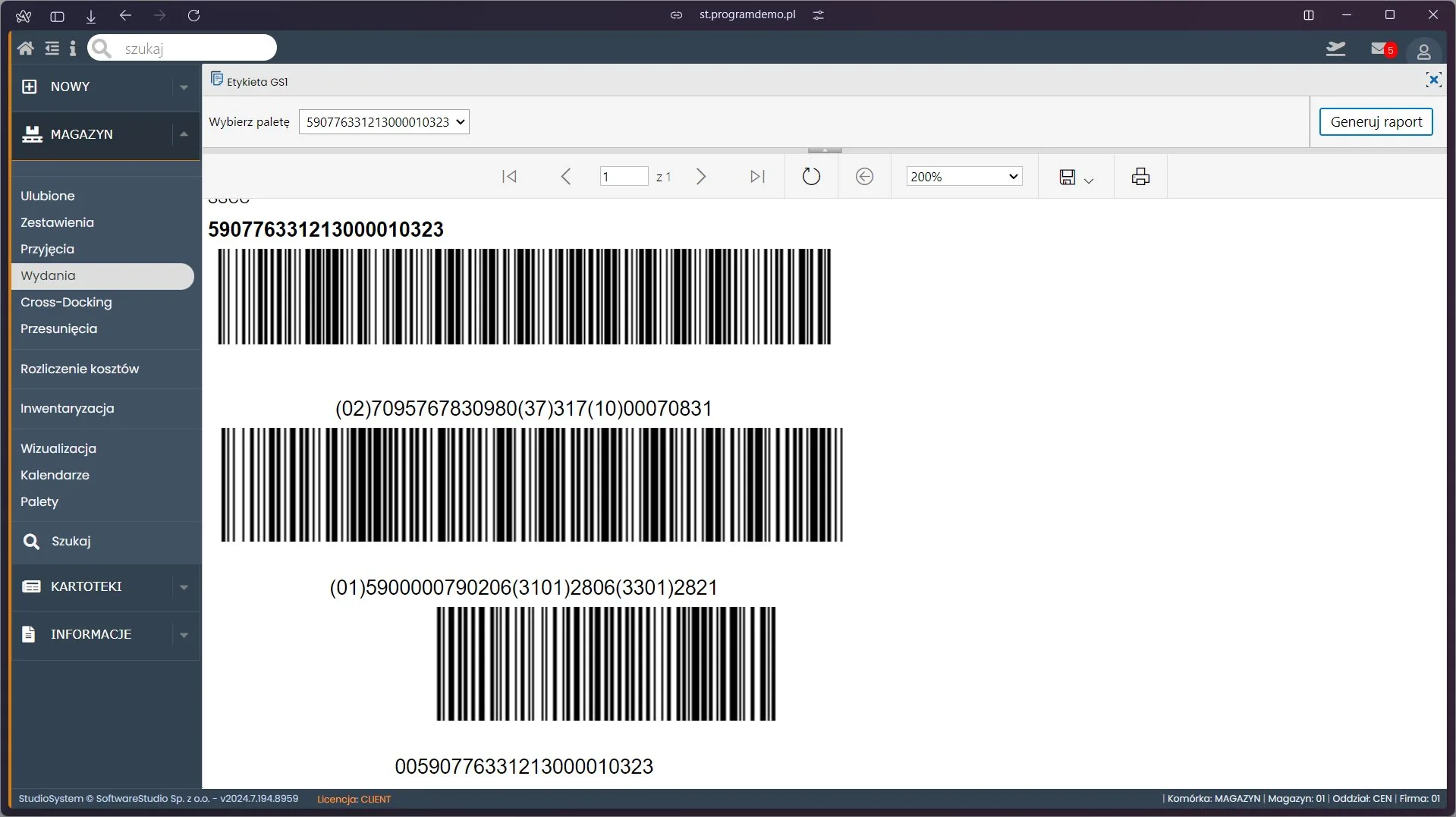Click the Generuj raport button
The width and height of the screenshot is (1456, 817).
[x=1376, y=122]
